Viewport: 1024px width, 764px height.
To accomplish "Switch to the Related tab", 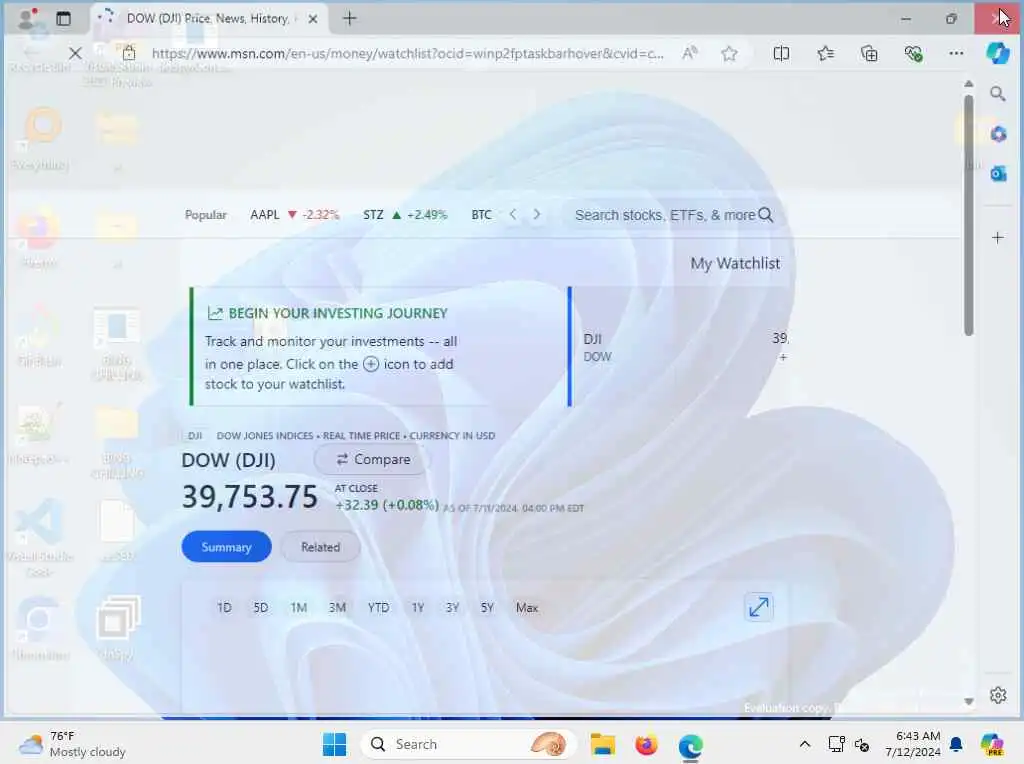I will click(x=321, y=547).
